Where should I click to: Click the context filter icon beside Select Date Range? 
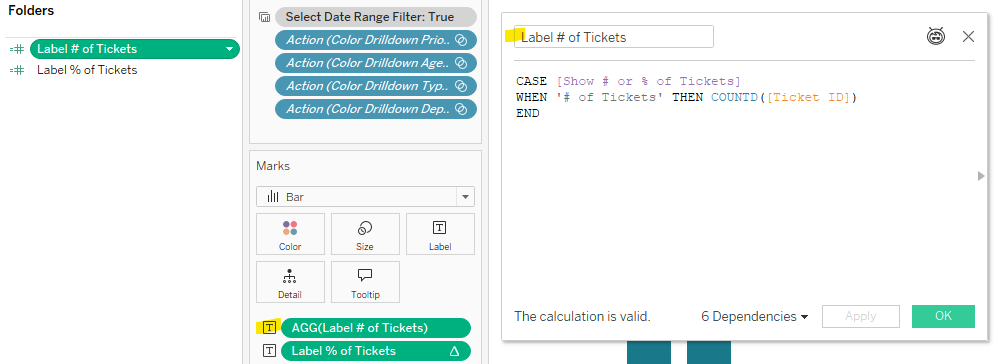coord(264,17)
